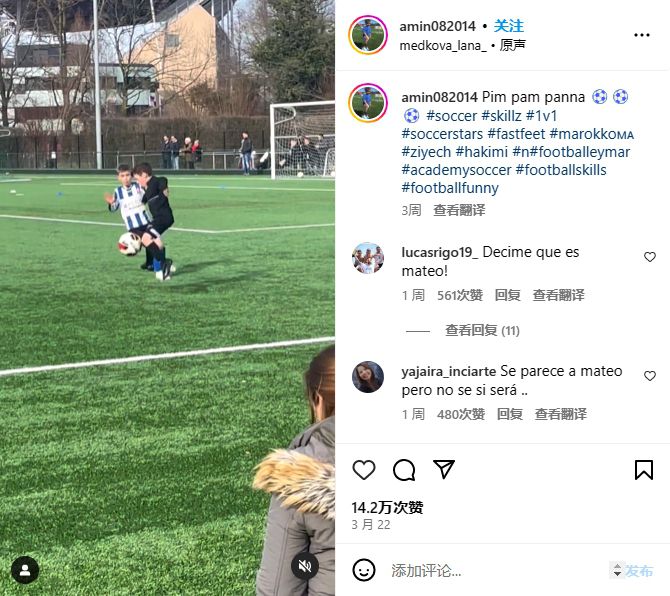Viewport: 670px width, 596px height.
Task: Open the #footballskills hashtag
Action: (561, 170)
